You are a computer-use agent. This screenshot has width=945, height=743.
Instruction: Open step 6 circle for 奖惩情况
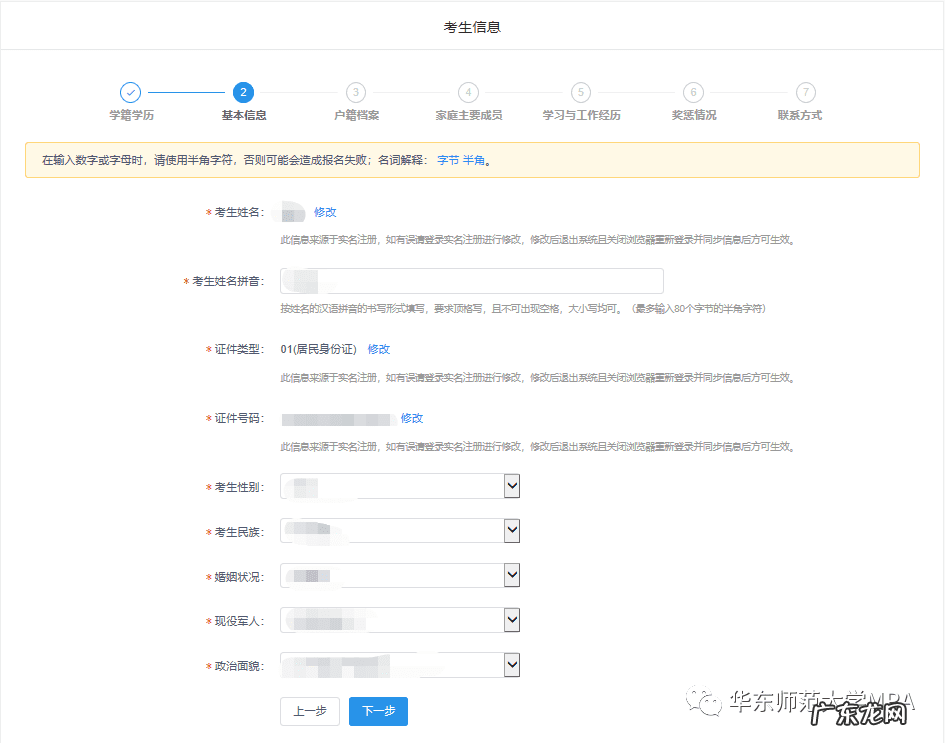point(693,92)
